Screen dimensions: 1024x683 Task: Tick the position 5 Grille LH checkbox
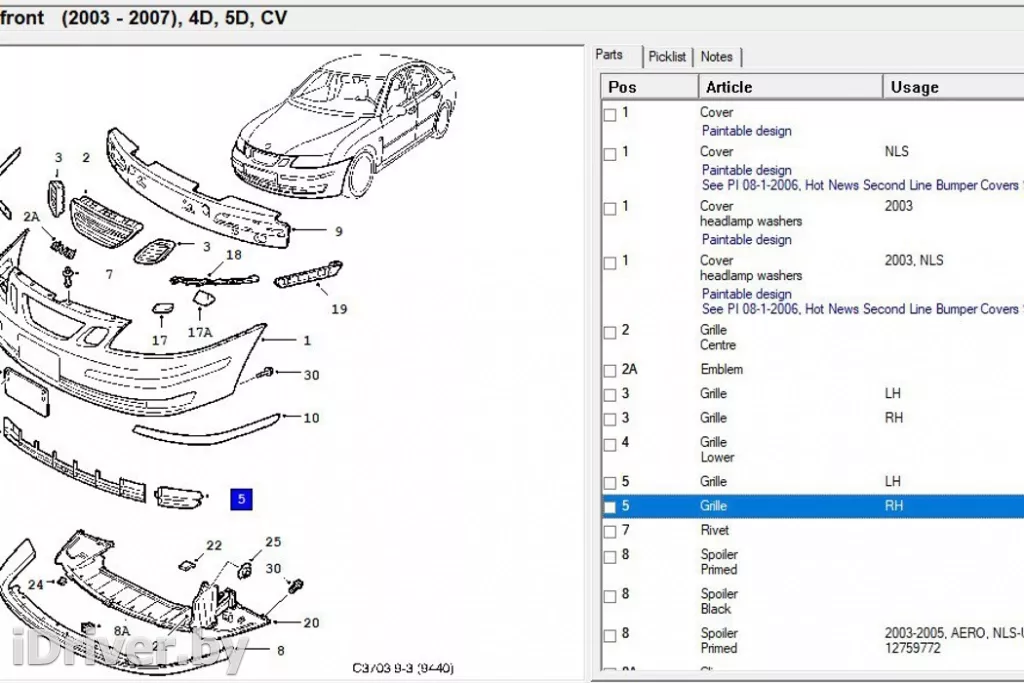(x=610, y=483)
